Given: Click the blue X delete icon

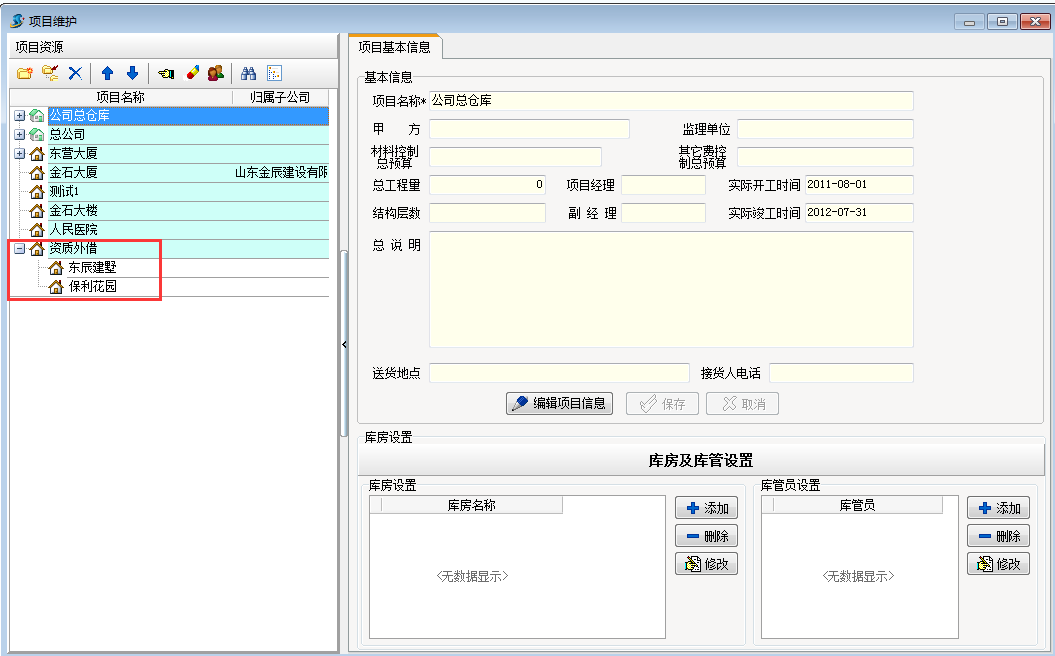Looking at the screenshot, I should point(75,73).
